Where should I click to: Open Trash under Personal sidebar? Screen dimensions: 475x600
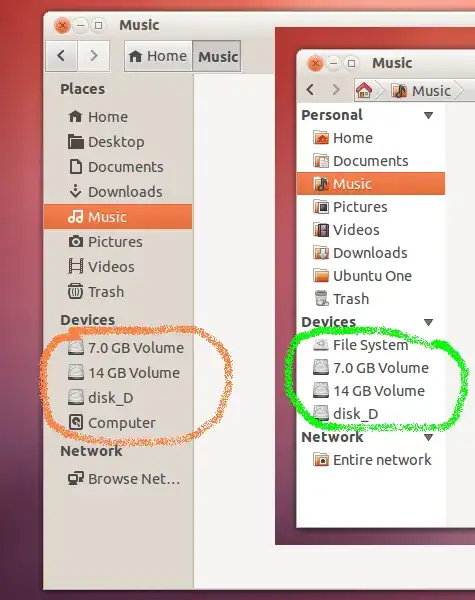click(371, 298)
